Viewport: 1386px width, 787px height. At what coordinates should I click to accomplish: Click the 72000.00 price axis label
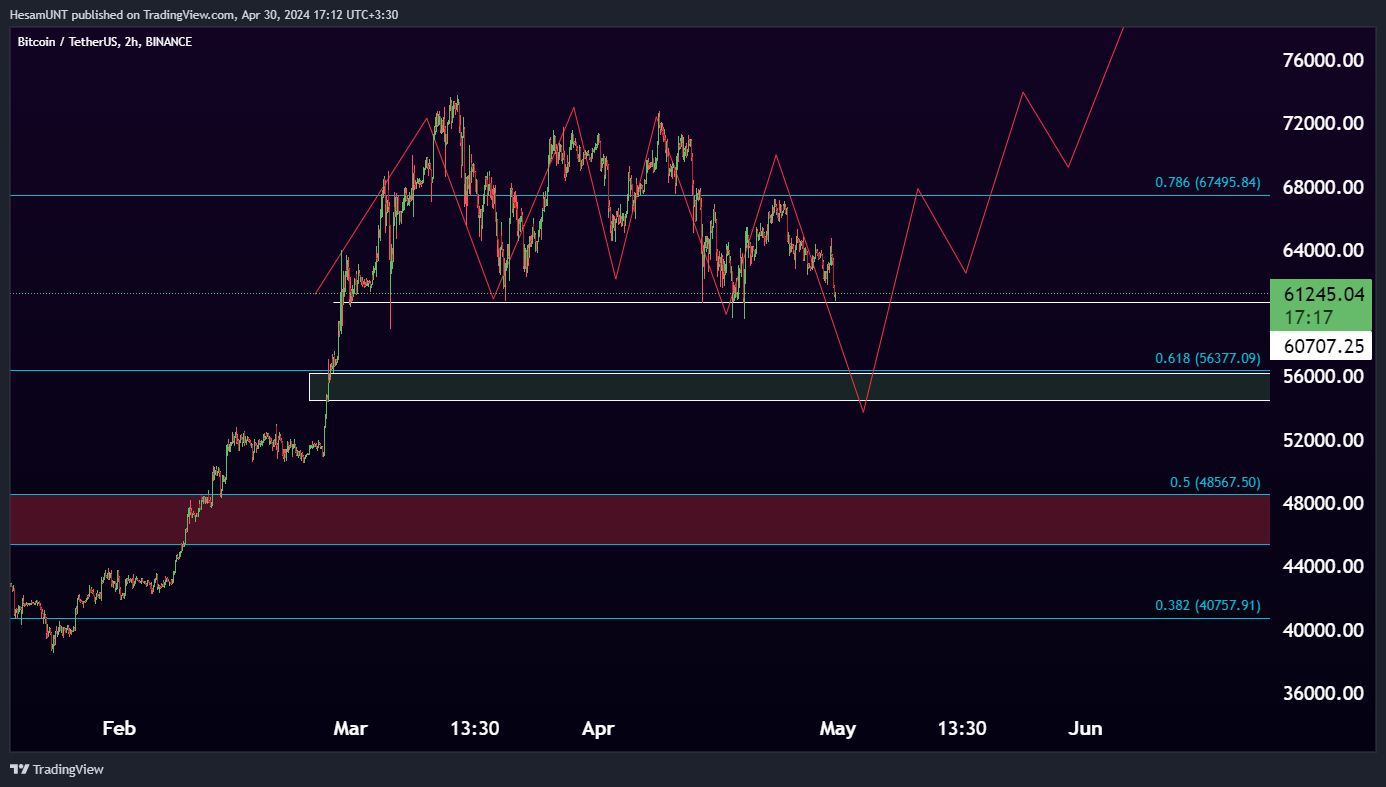click(1323, 124)
